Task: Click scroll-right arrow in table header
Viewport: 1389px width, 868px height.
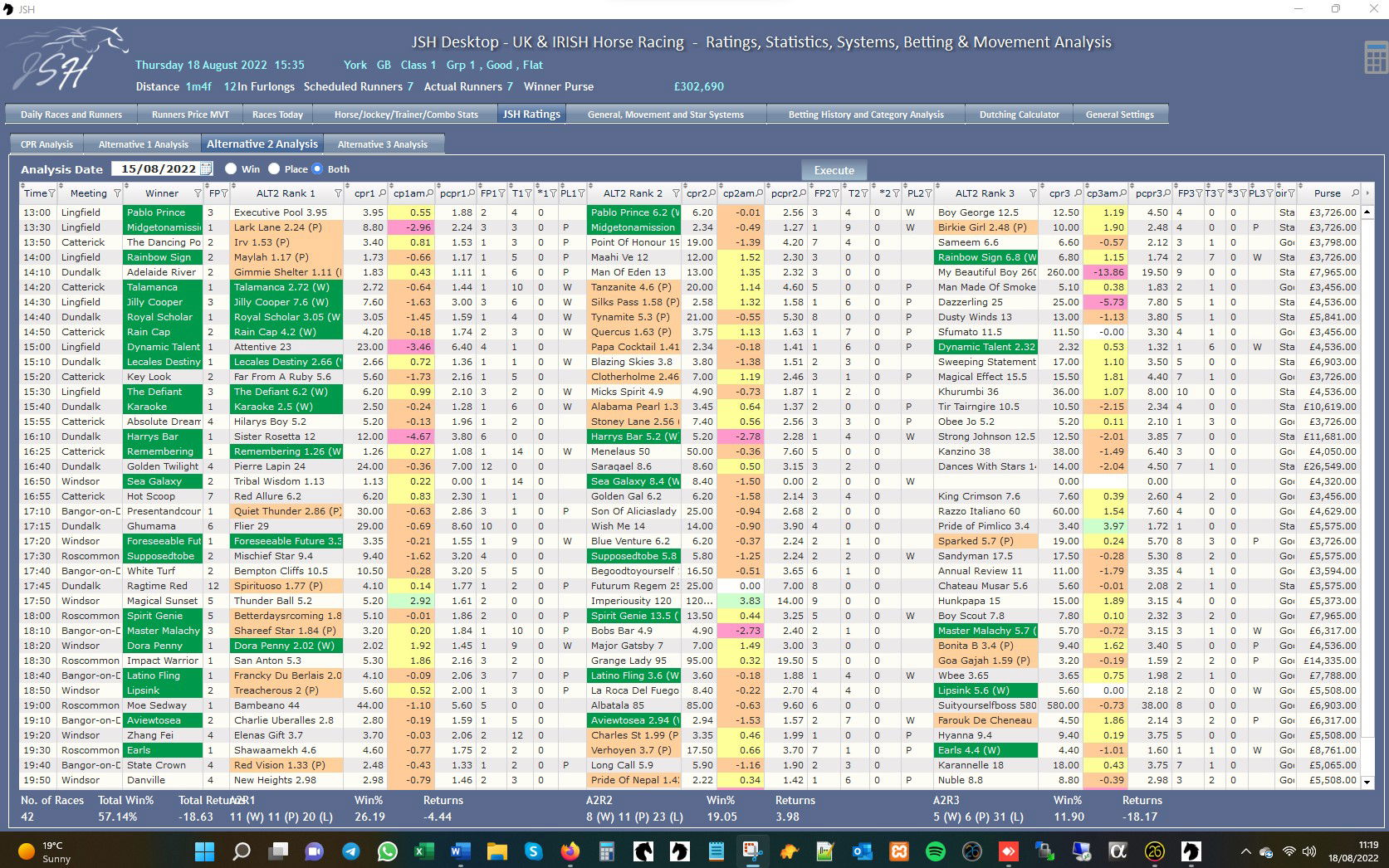Action: pyautogui.click(x=1367, y=193)
